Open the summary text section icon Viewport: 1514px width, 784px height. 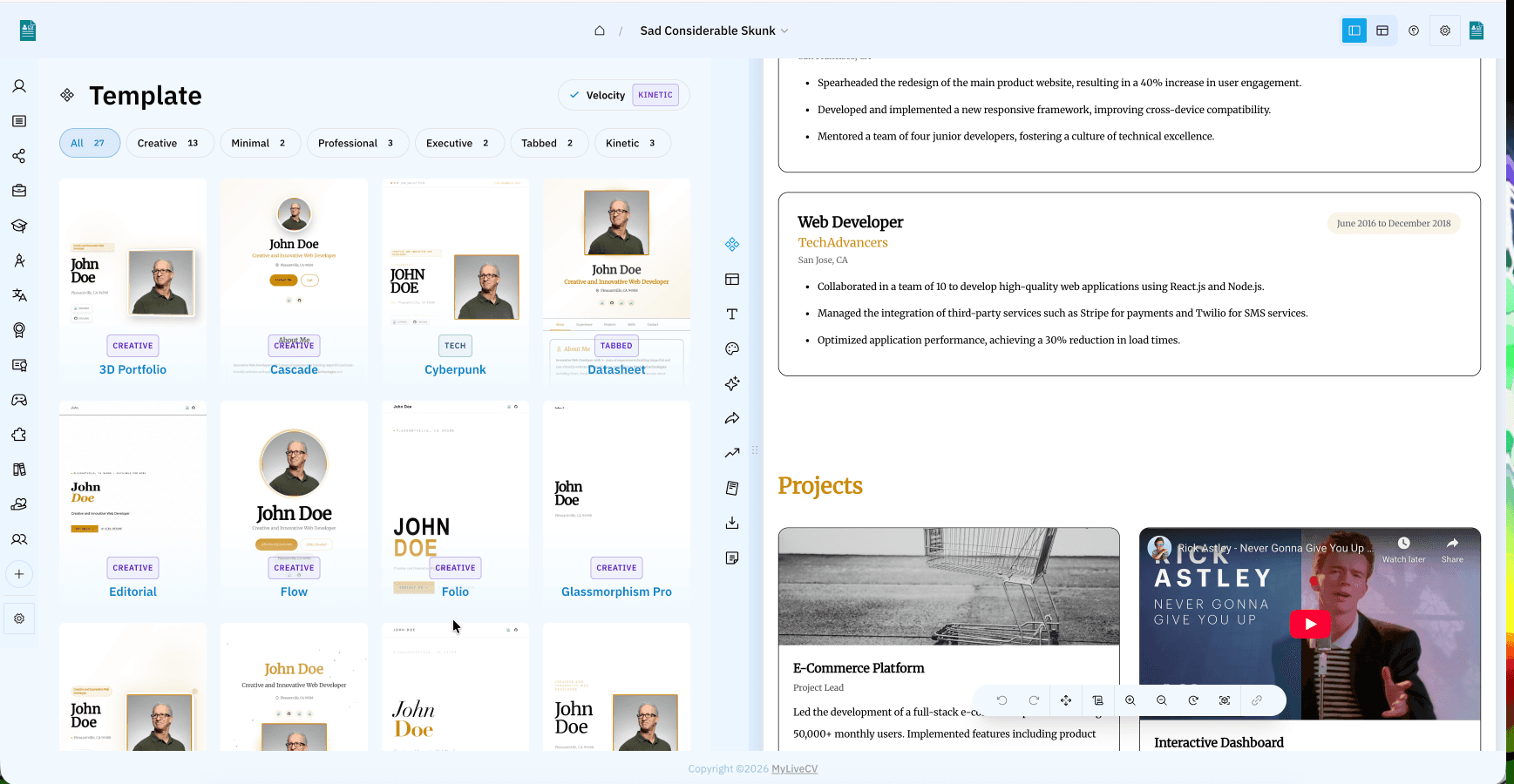click(19, 121)
